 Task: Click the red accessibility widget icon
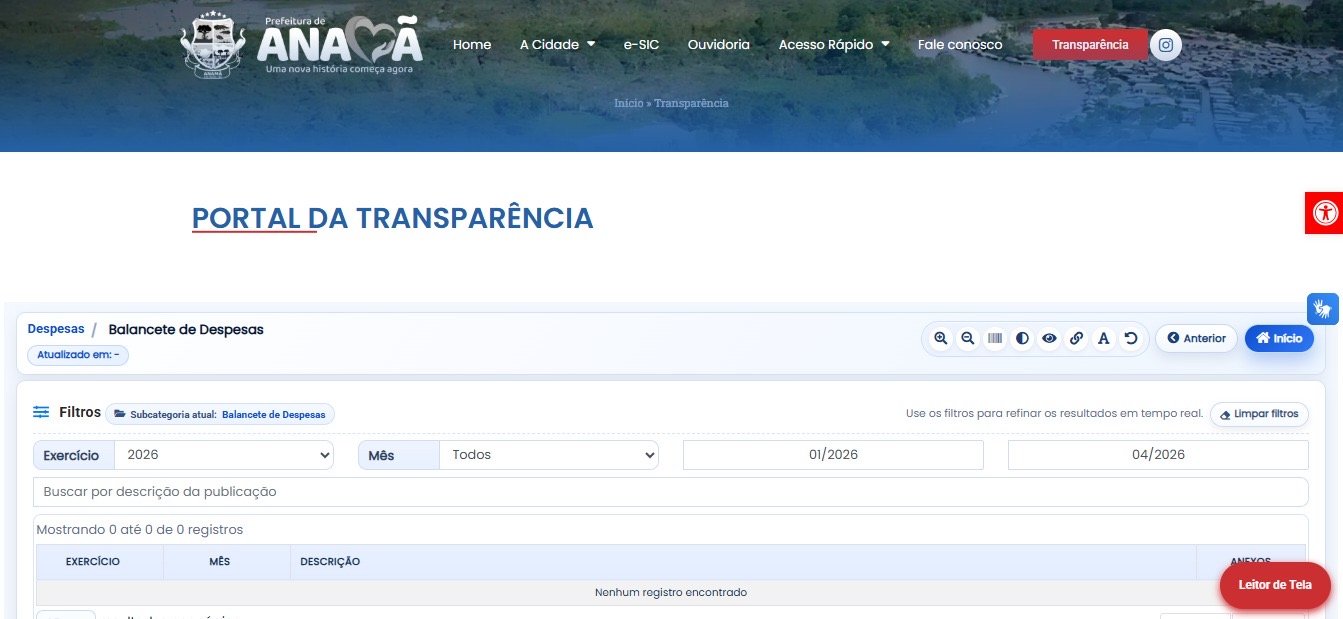pyautogui.click(x=1324, y=212)
